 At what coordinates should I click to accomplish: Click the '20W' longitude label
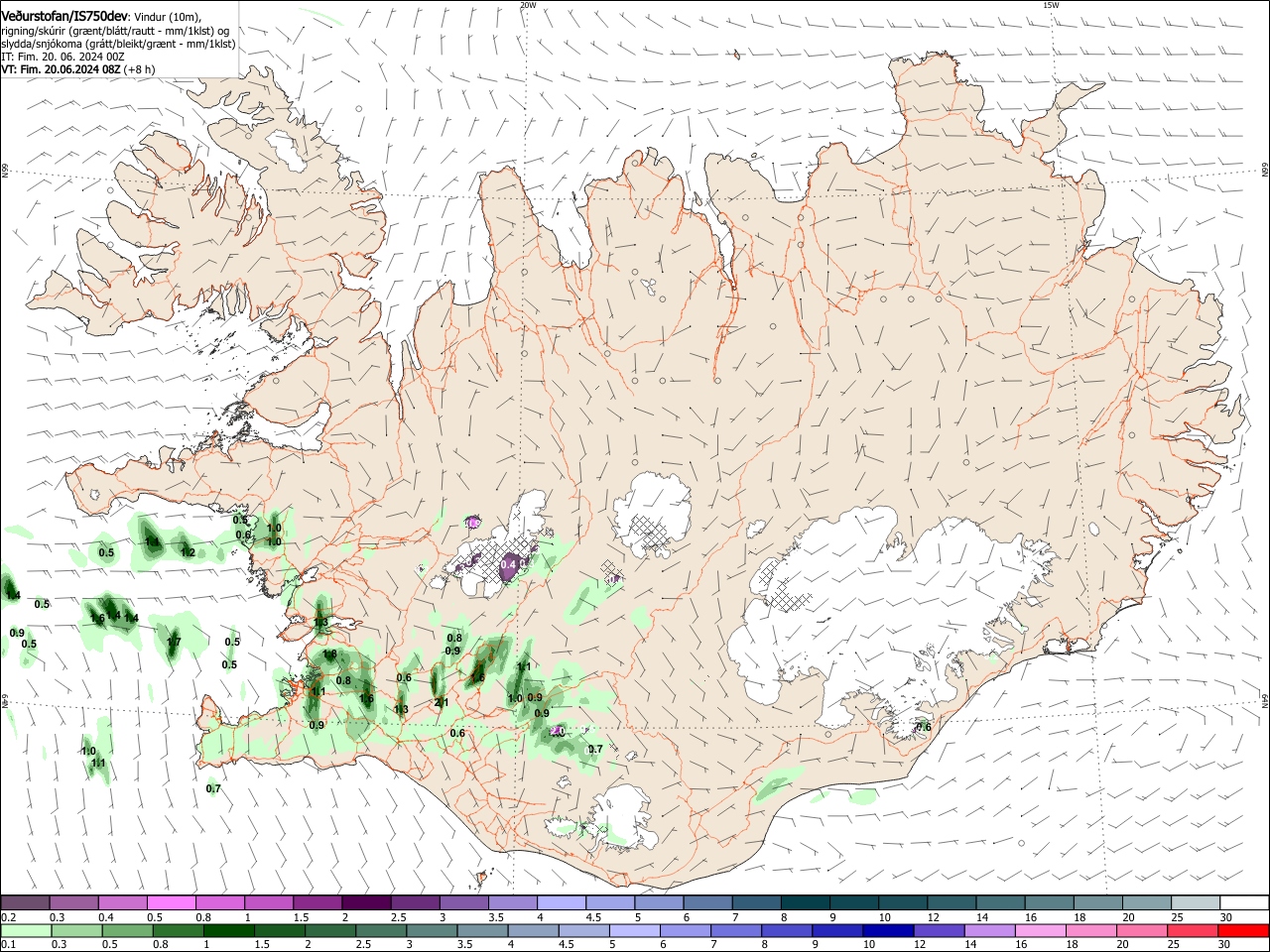[528, 5]
